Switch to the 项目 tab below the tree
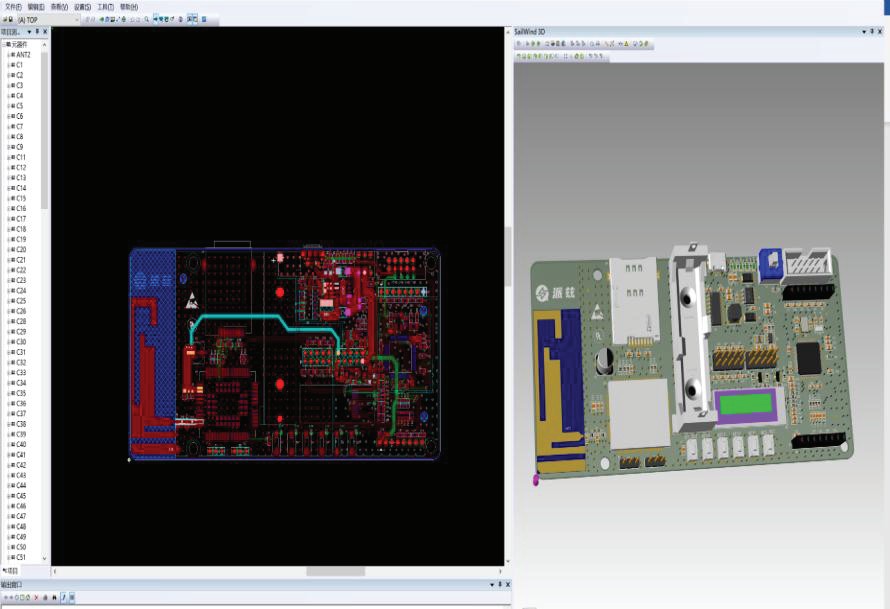The width and height of the screenshot is (890, 609). point(12,570)
